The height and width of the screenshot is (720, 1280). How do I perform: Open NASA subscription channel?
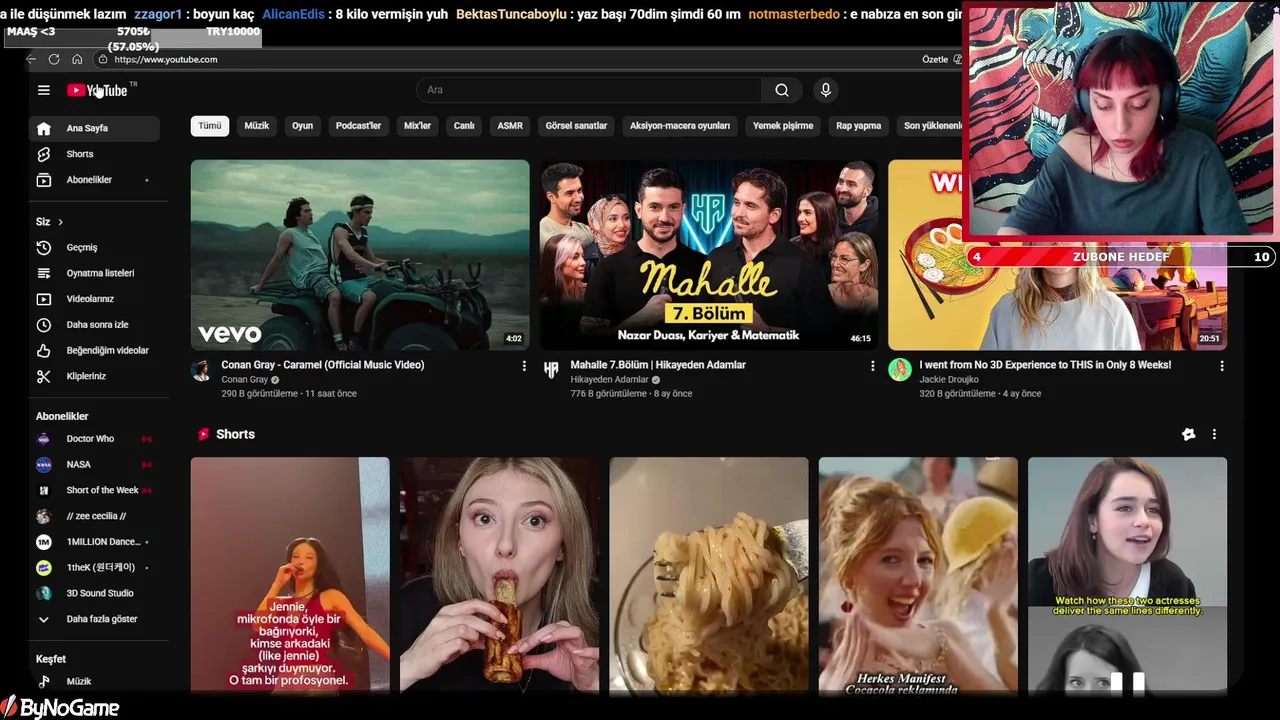click(x=94, y=465)
